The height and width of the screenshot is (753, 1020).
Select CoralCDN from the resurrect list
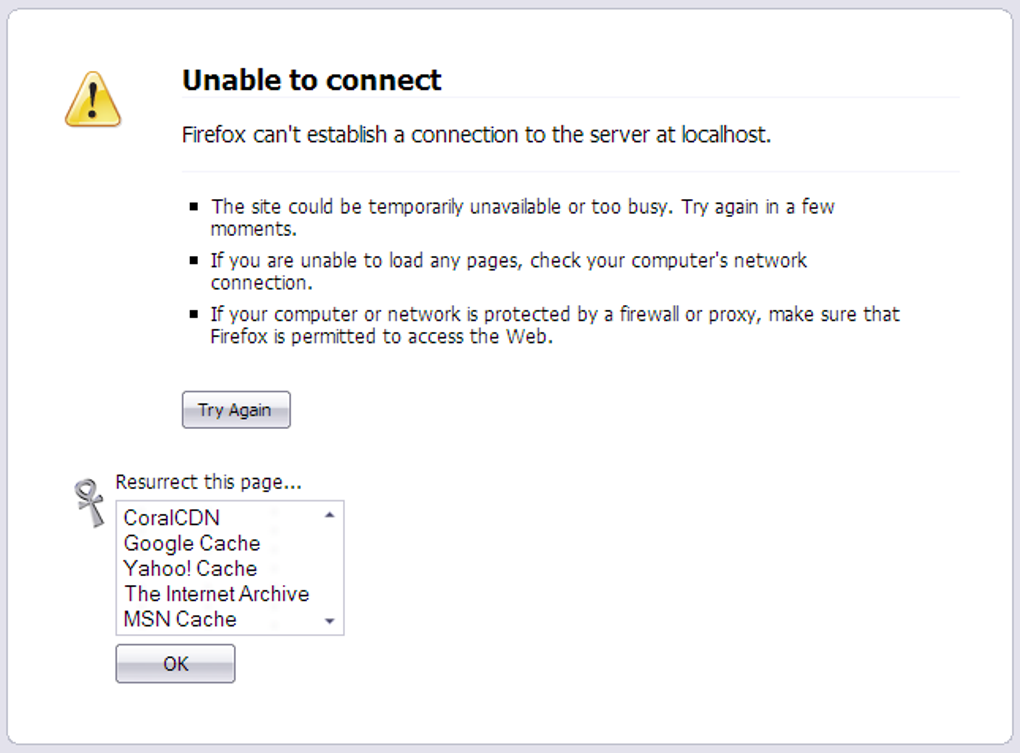(x=172, y=518)
